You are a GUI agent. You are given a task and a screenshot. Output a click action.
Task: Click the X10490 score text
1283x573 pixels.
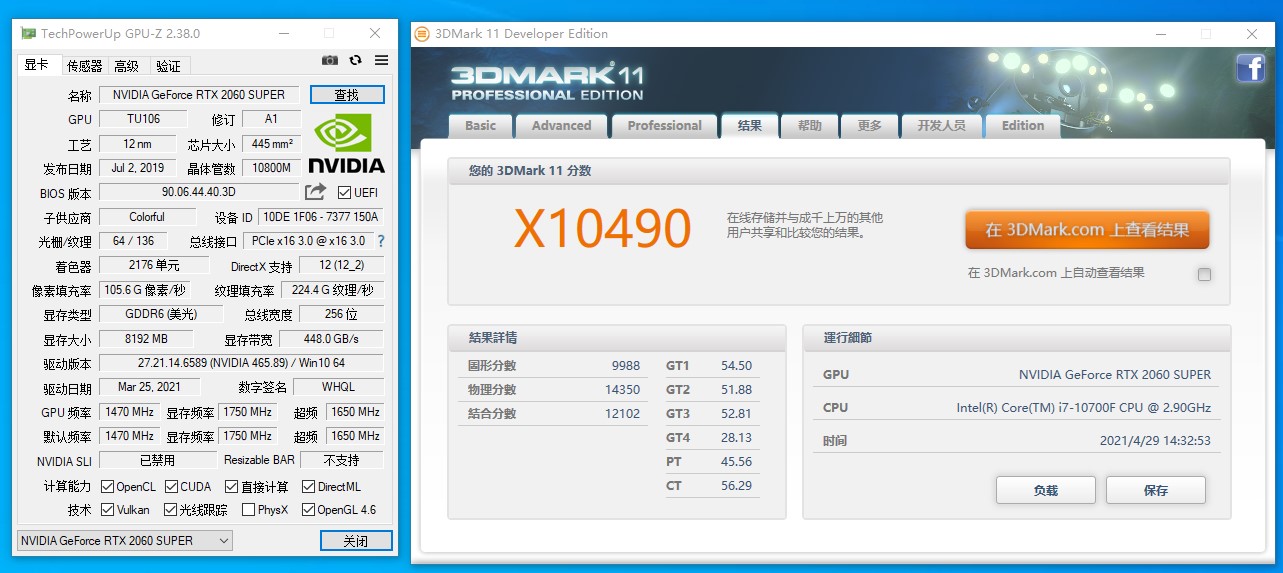point(602,229)
